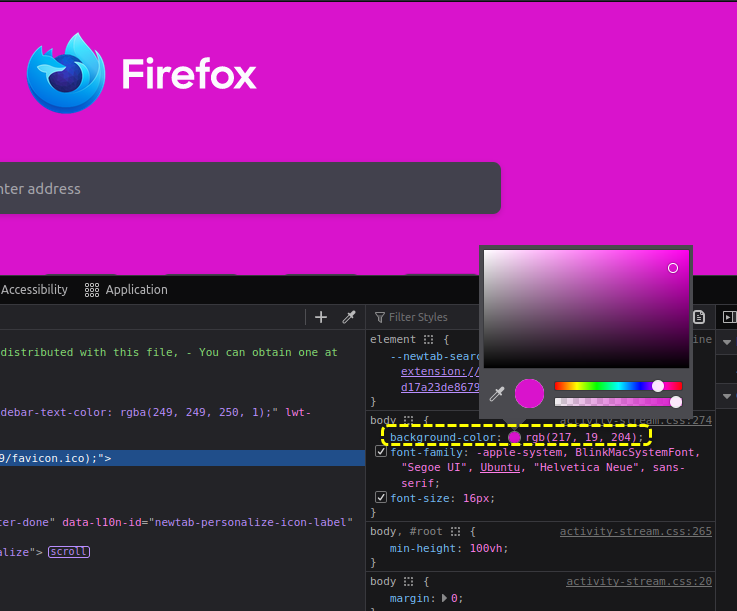Image resolution: width=737 pixels, height=611 pixels.
Task: Toggle sidebar pane icon right of rules
Action: point(729,317)
